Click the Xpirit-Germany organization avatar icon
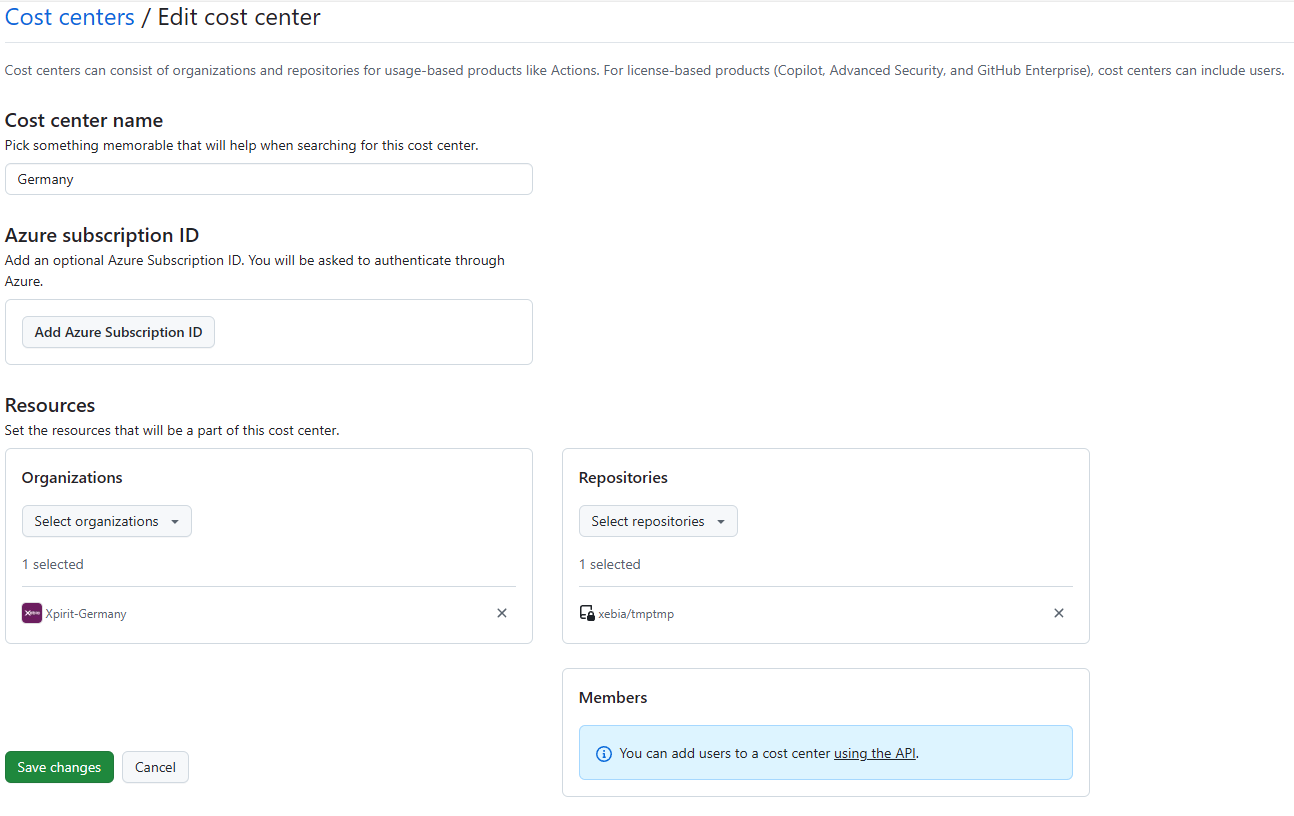 32,613
